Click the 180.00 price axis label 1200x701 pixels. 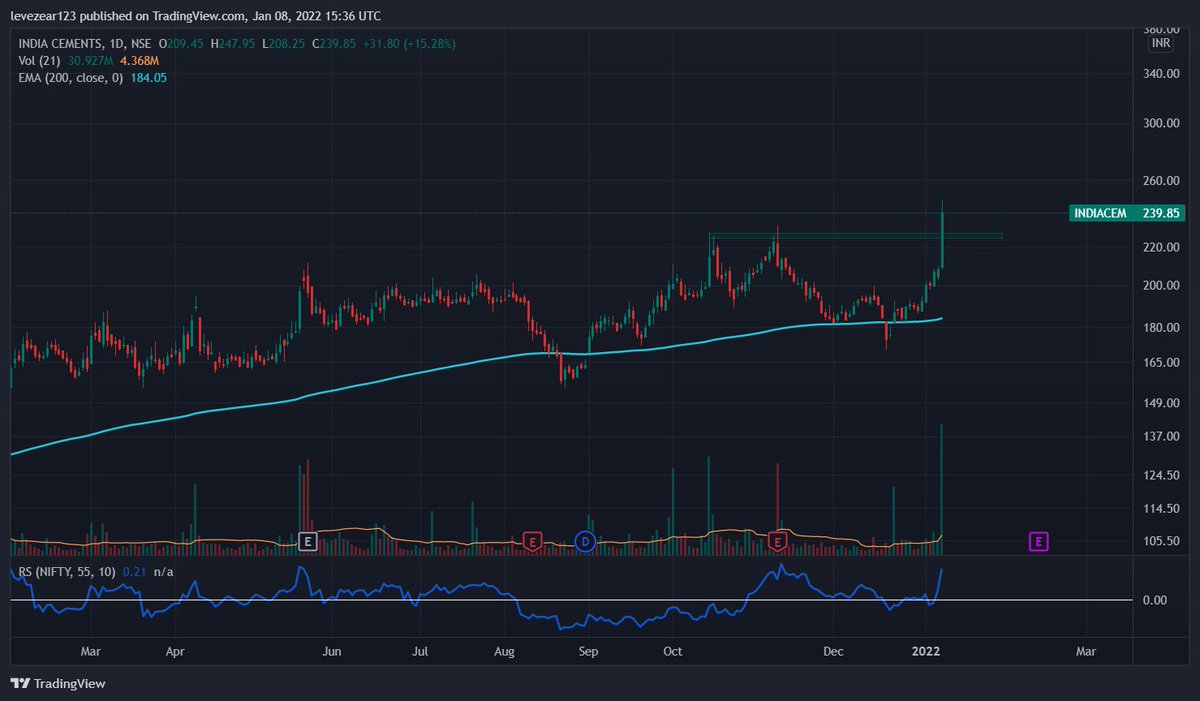click(x=1161, y=328)
